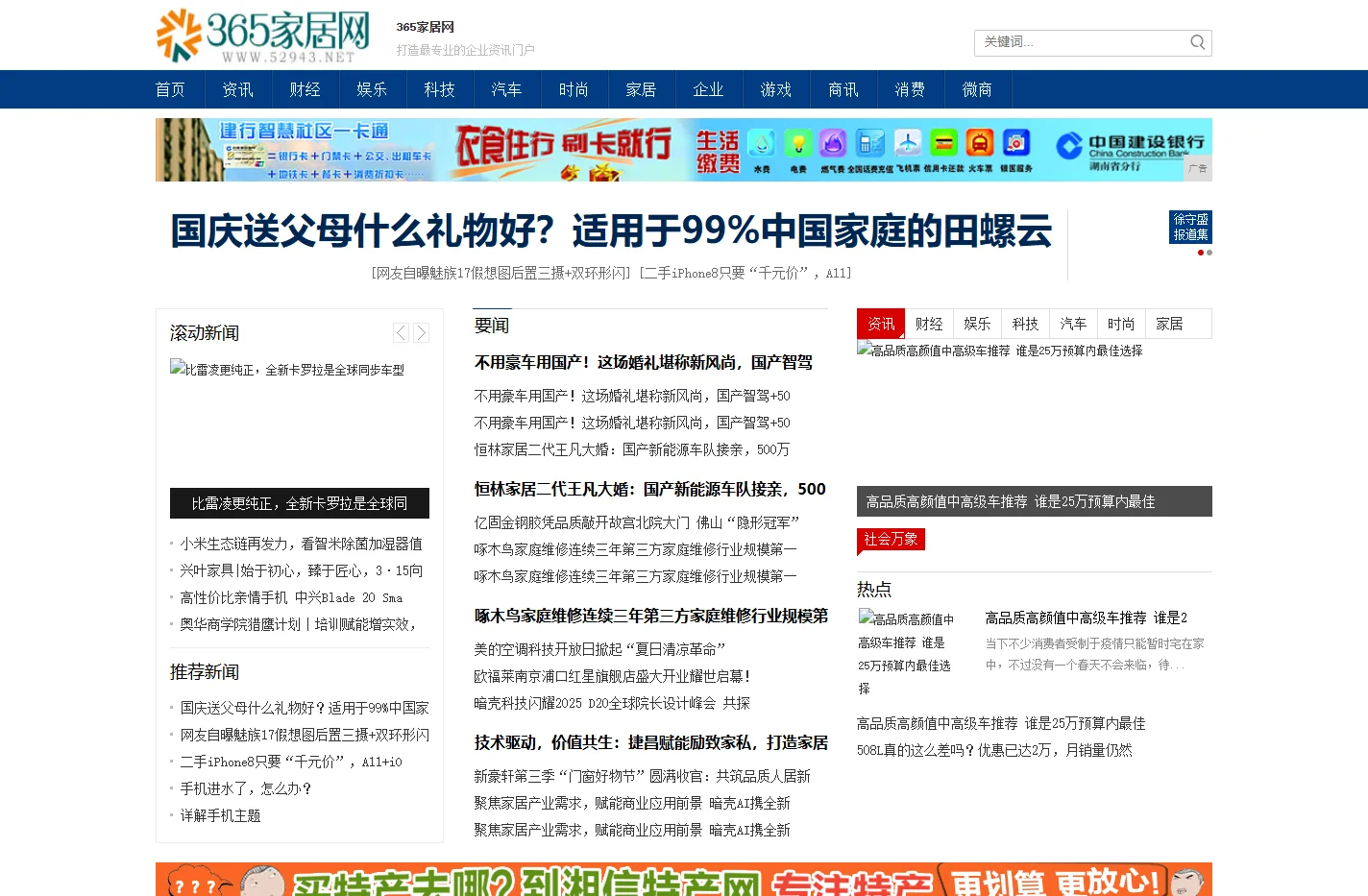Open sub-headline 网友自曝魅族17假想图
The image size is (1368, 896).
click(x=501, y=273)
